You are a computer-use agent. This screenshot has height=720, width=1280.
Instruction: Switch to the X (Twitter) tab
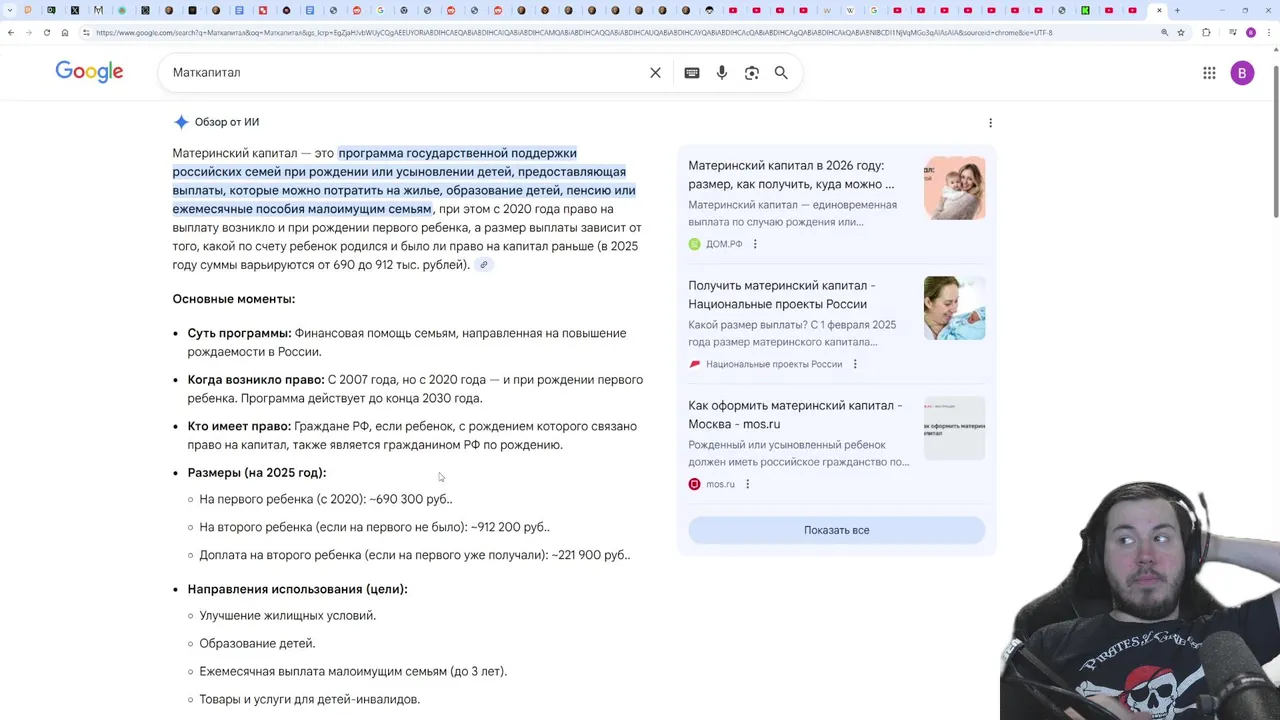[x=75, y=10]
